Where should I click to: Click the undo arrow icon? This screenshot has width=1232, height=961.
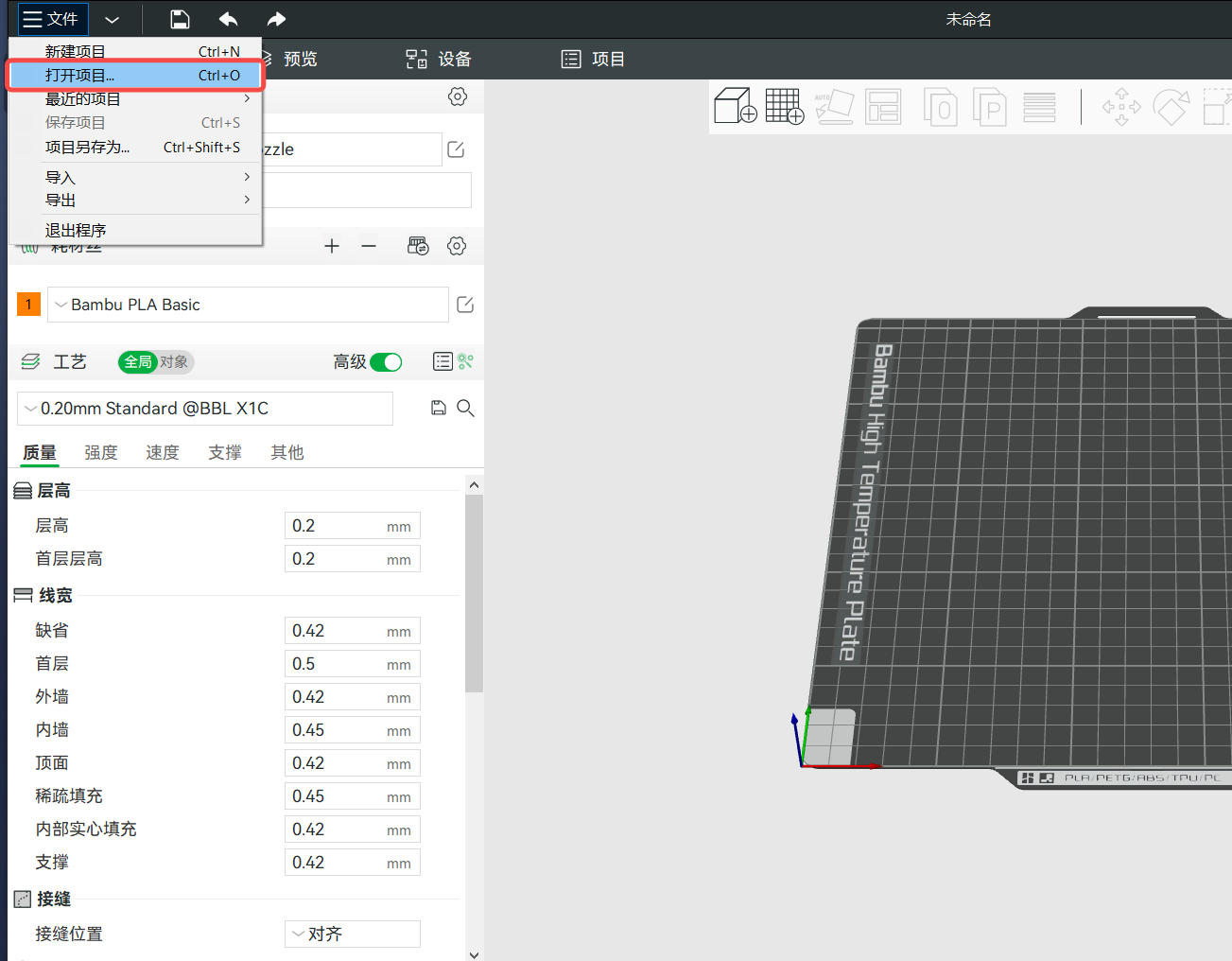(x=228, y=19)
